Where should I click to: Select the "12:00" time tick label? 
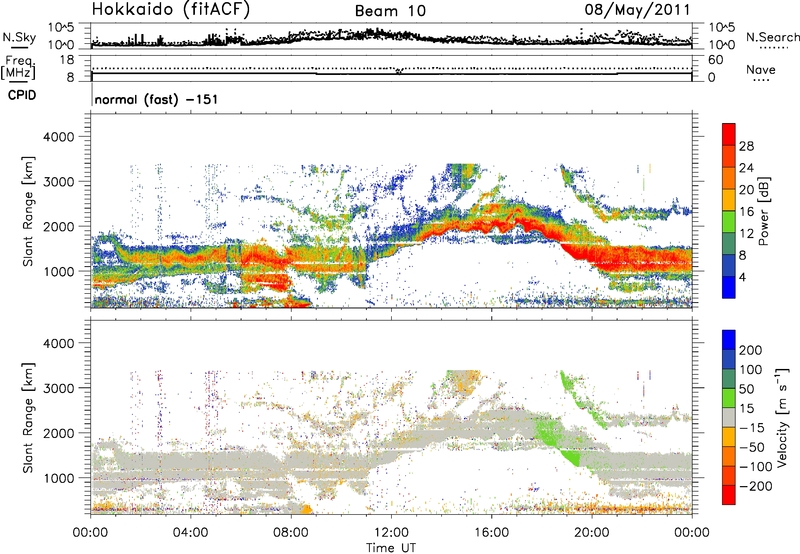coord(391,533)
